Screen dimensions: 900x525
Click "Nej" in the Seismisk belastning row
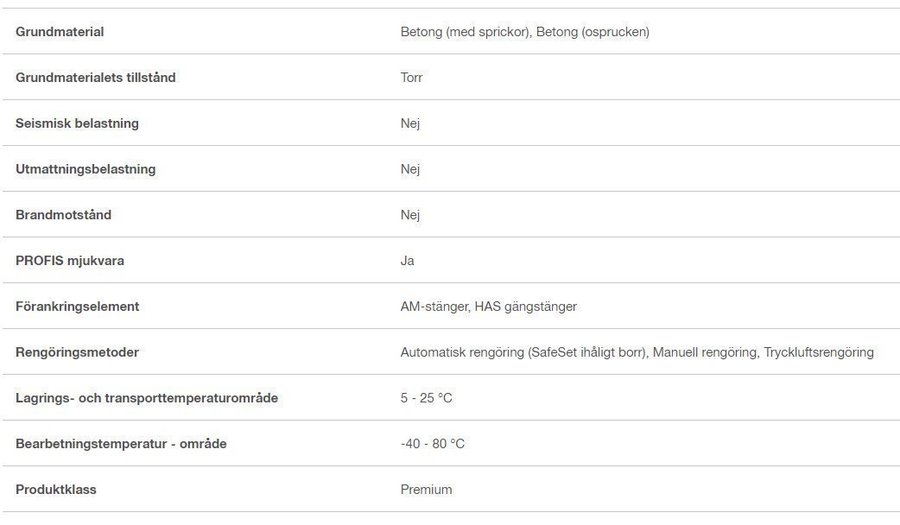(410, 123)
